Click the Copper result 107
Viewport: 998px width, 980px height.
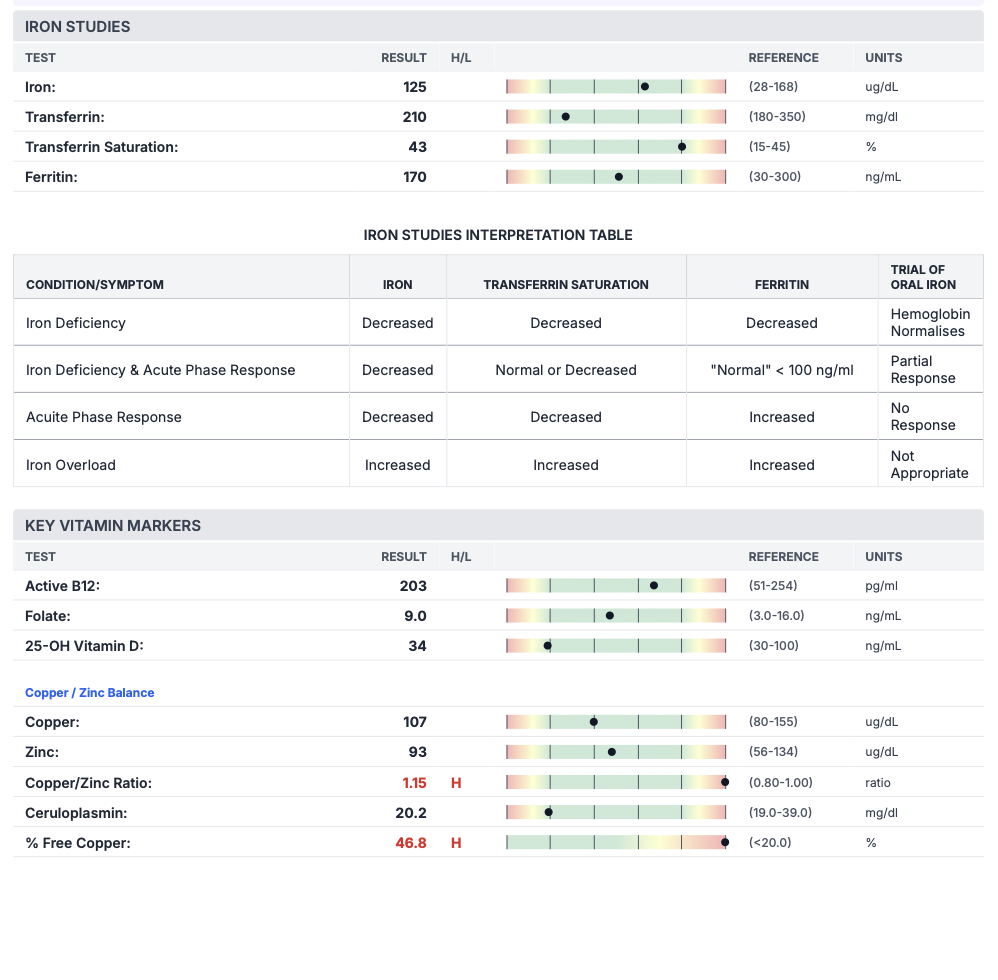click(414, 722)
